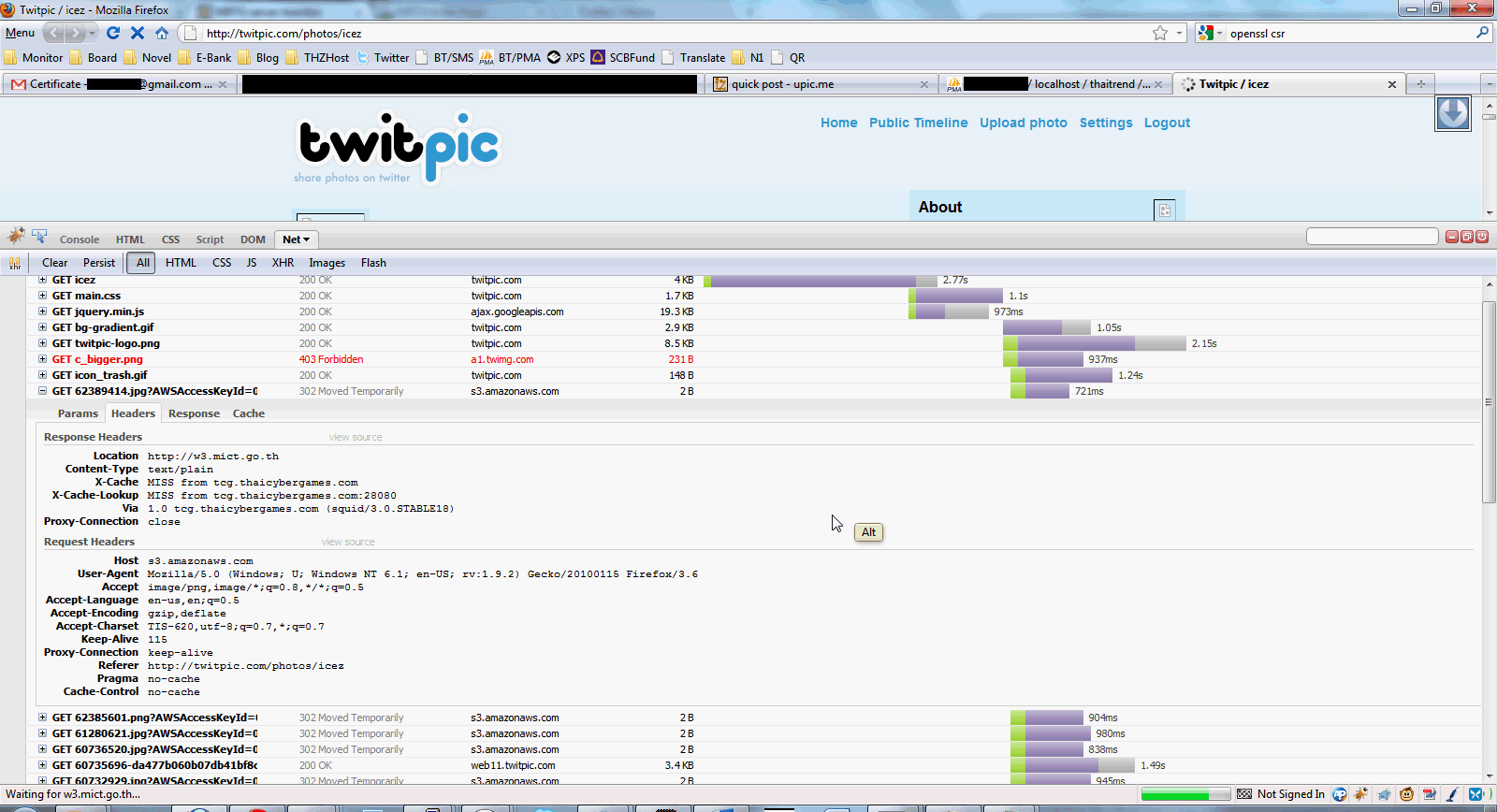Click the small icon beside the About heading
The image size is (1497, 812).
tap(1165, 210)
